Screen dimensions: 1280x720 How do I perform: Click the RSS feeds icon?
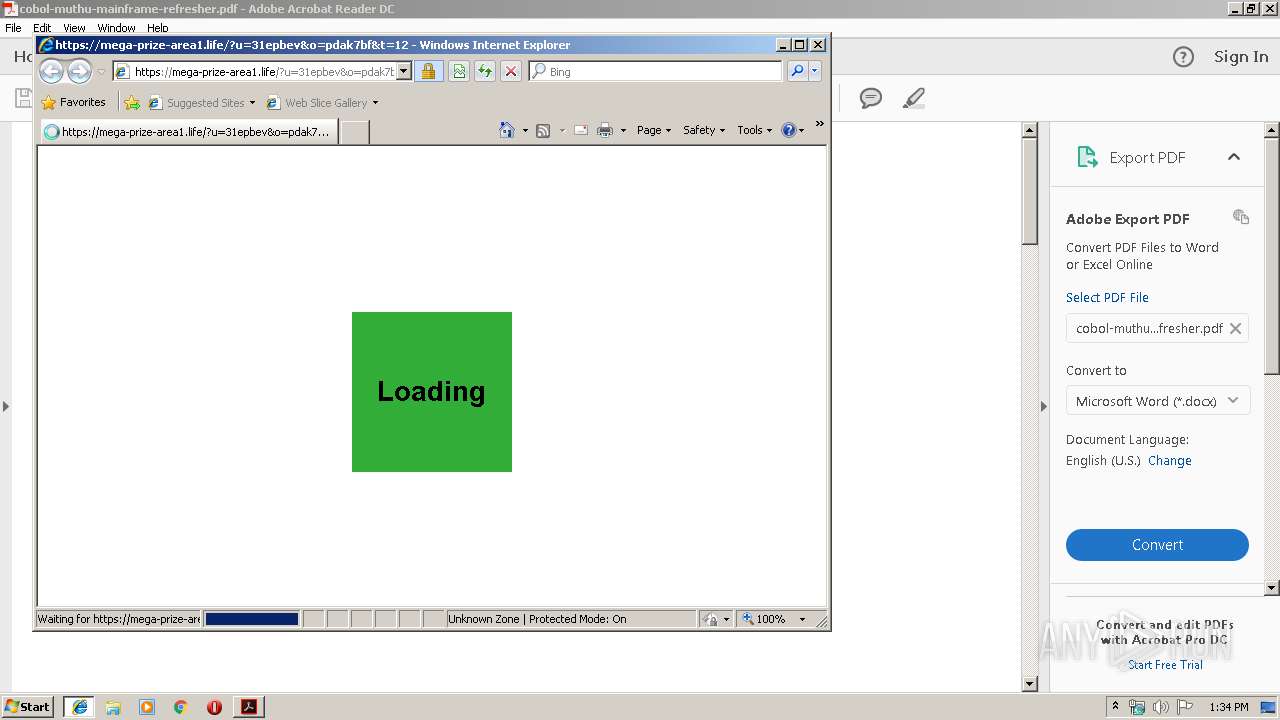pyautogui.click(x=543, y=130)
